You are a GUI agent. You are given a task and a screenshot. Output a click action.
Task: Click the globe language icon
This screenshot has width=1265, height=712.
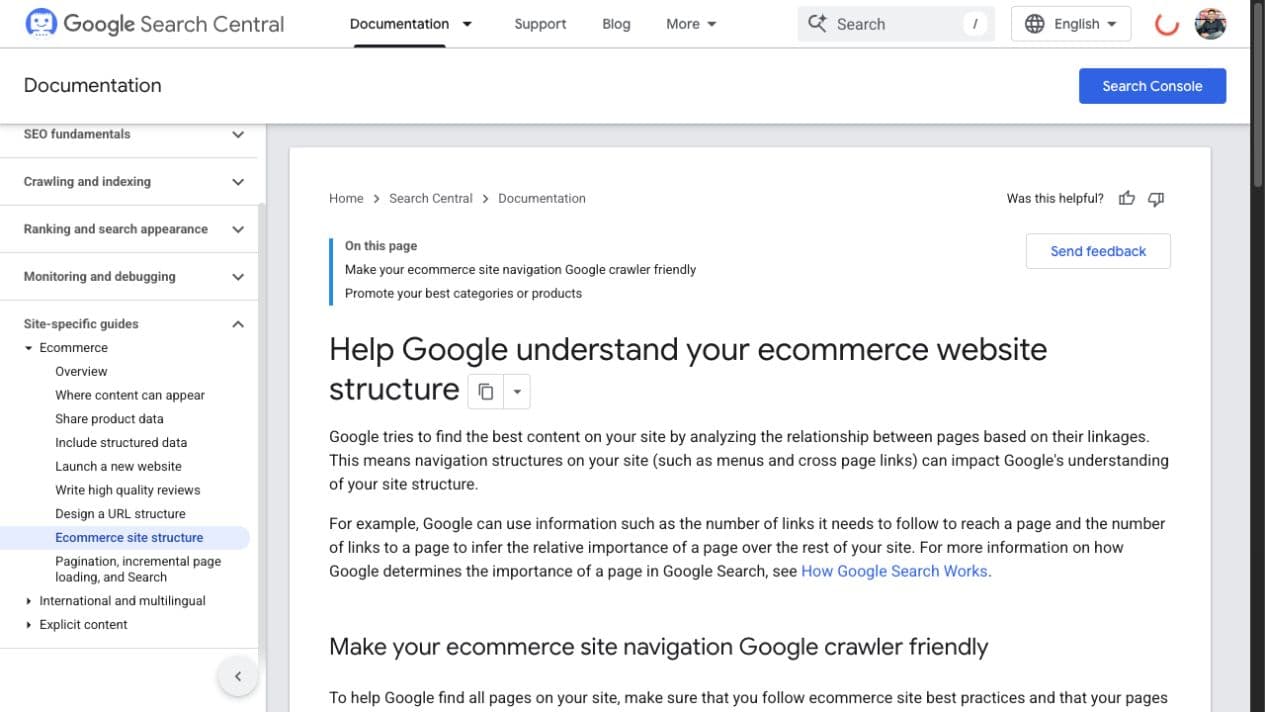(x=1035, y=24)
